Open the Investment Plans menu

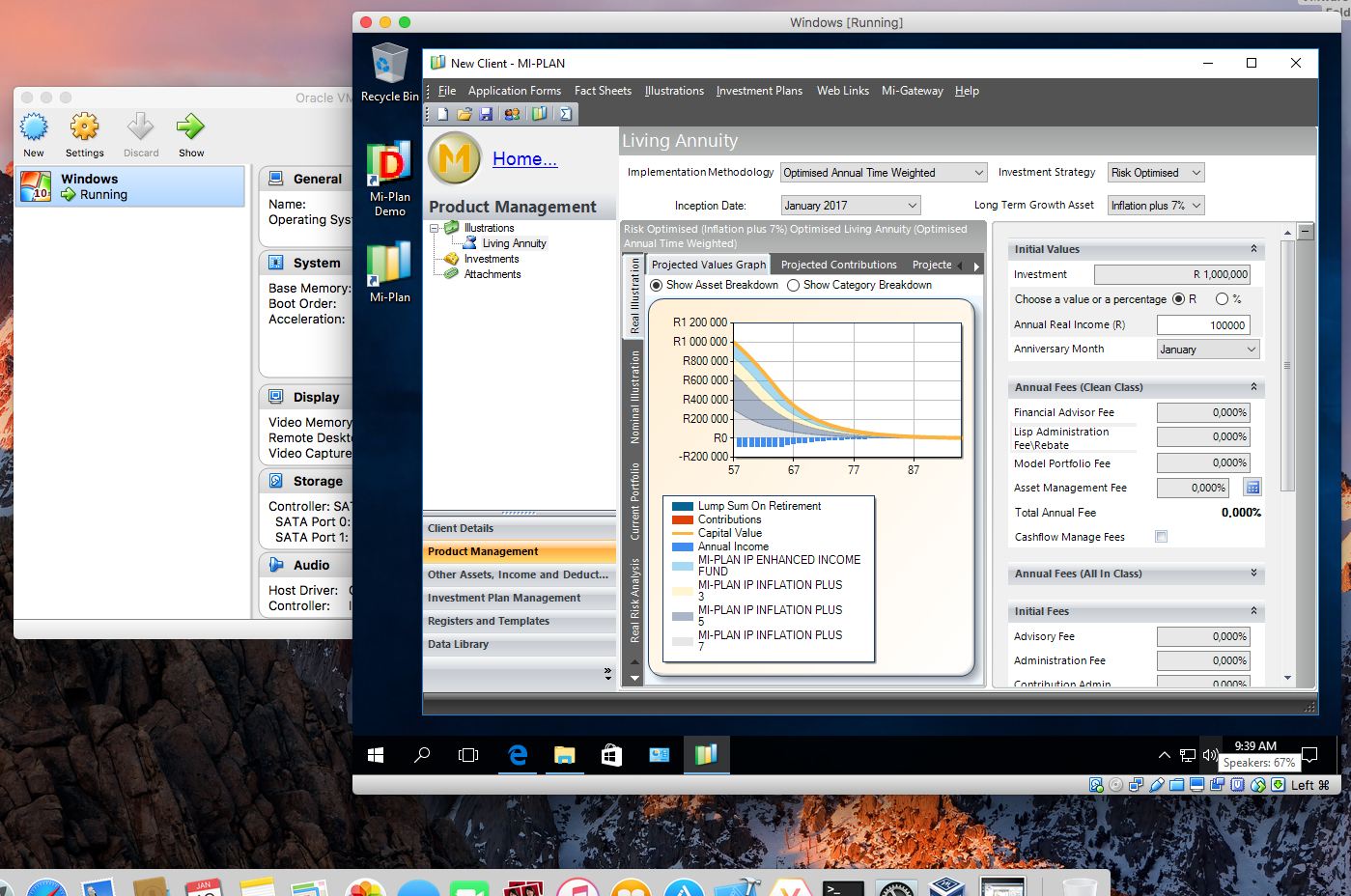(x=759, y=91)
